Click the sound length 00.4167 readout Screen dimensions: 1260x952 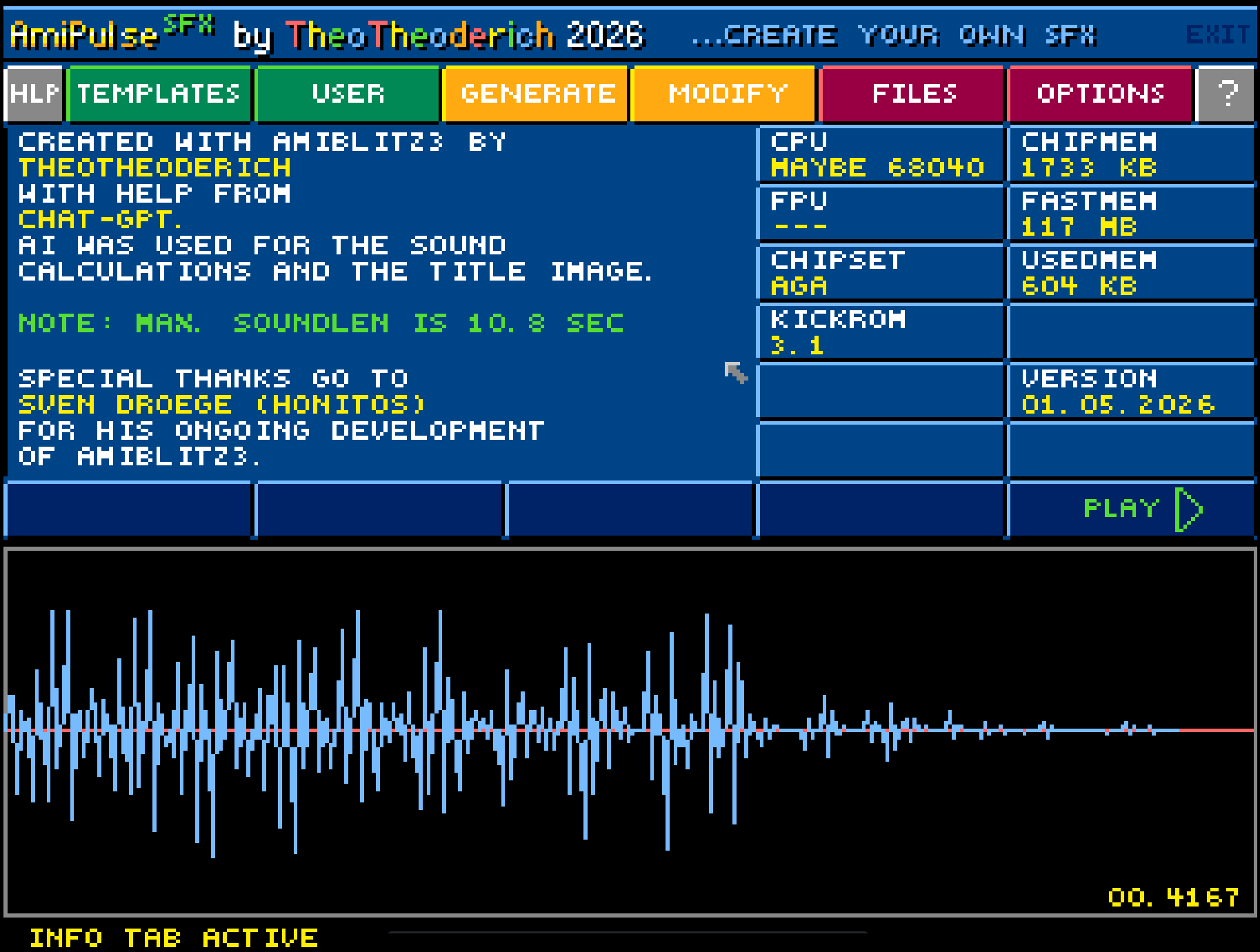click(x=1173, y=897)
